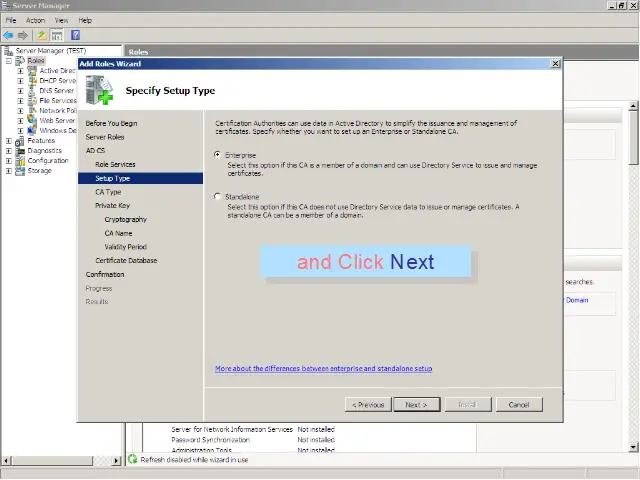Click the Diagnostics node icon

20,151
